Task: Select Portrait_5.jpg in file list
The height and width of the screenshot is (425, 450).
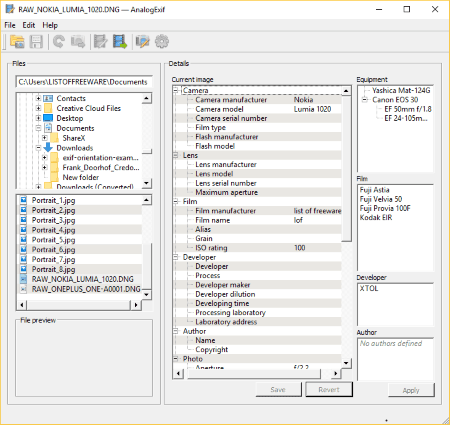Action: click(53, 240)
